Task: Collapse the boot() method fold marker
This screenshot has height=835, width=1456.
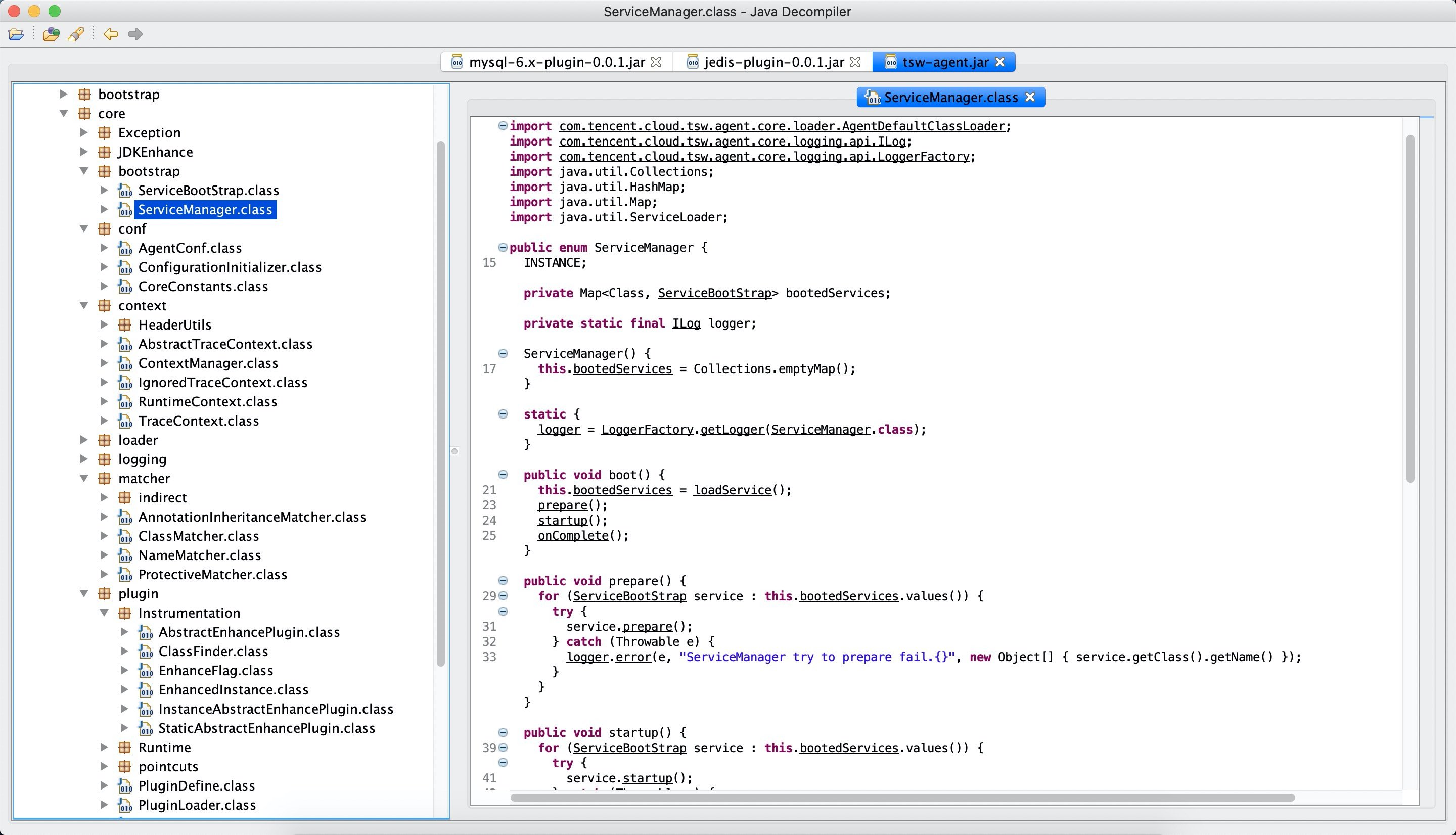Action: [x=503, y=475]
